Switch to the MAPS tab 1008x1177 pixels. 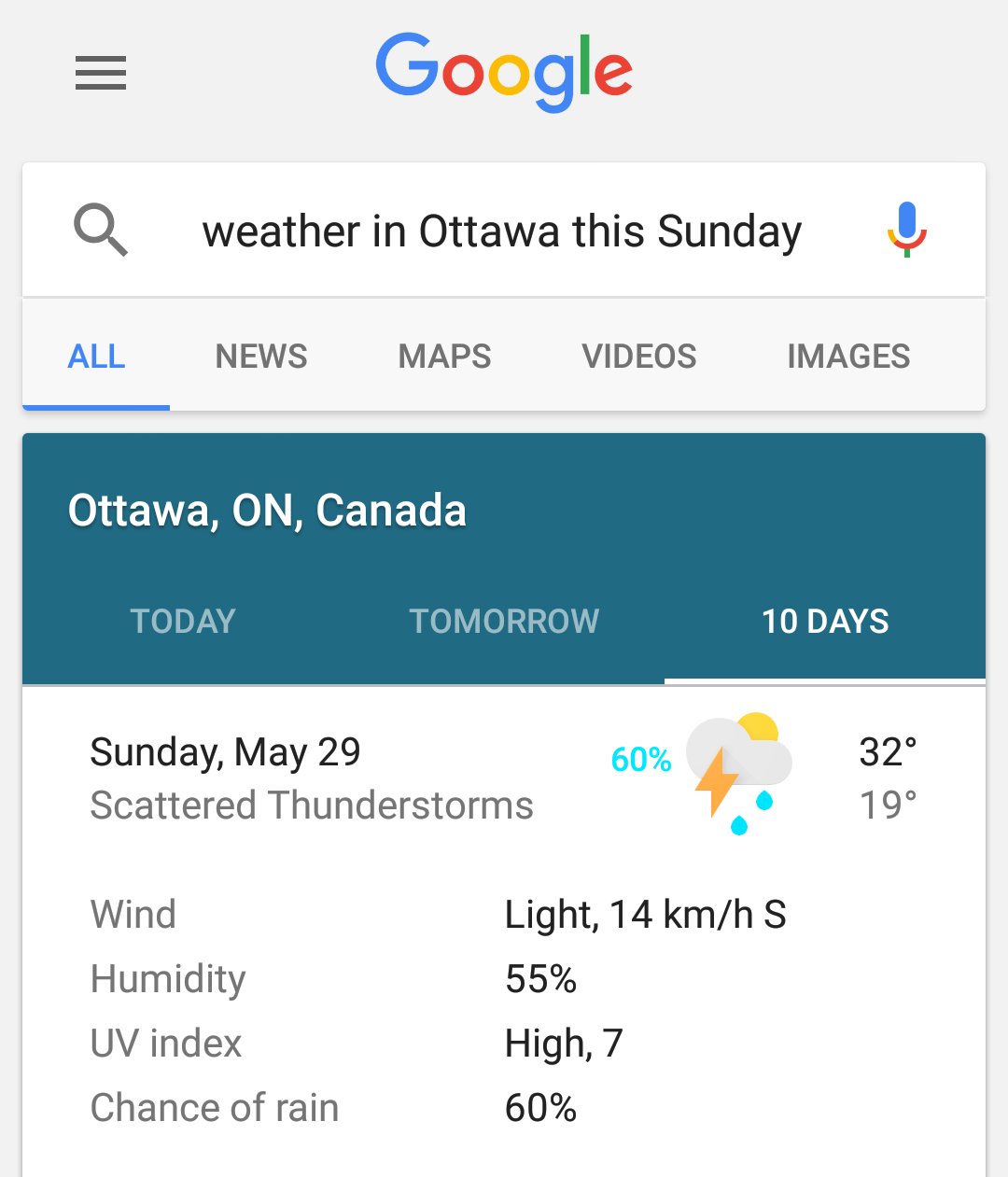tap(444, 357)
